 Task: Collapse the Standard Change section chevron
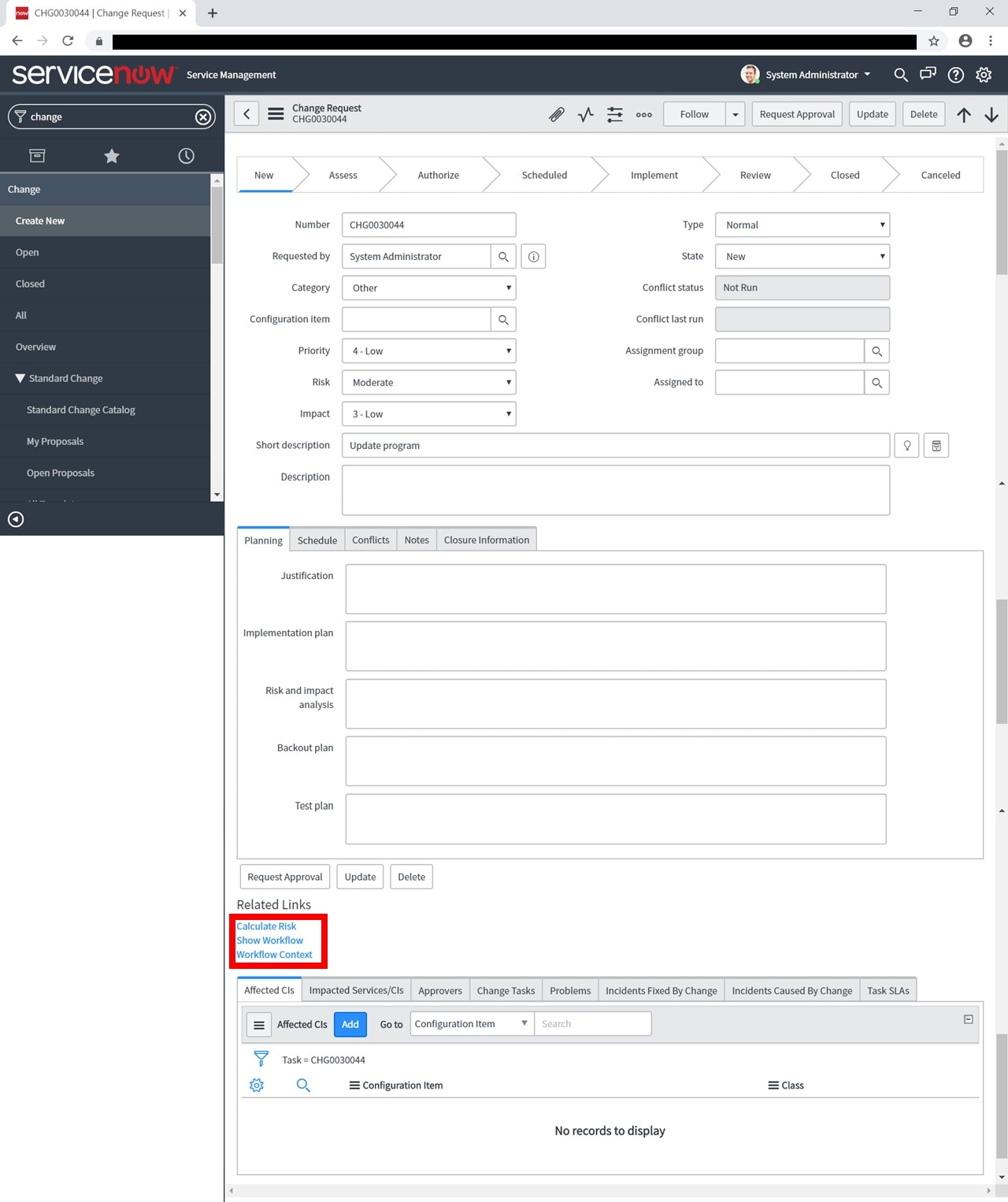(x=20, y=378)
